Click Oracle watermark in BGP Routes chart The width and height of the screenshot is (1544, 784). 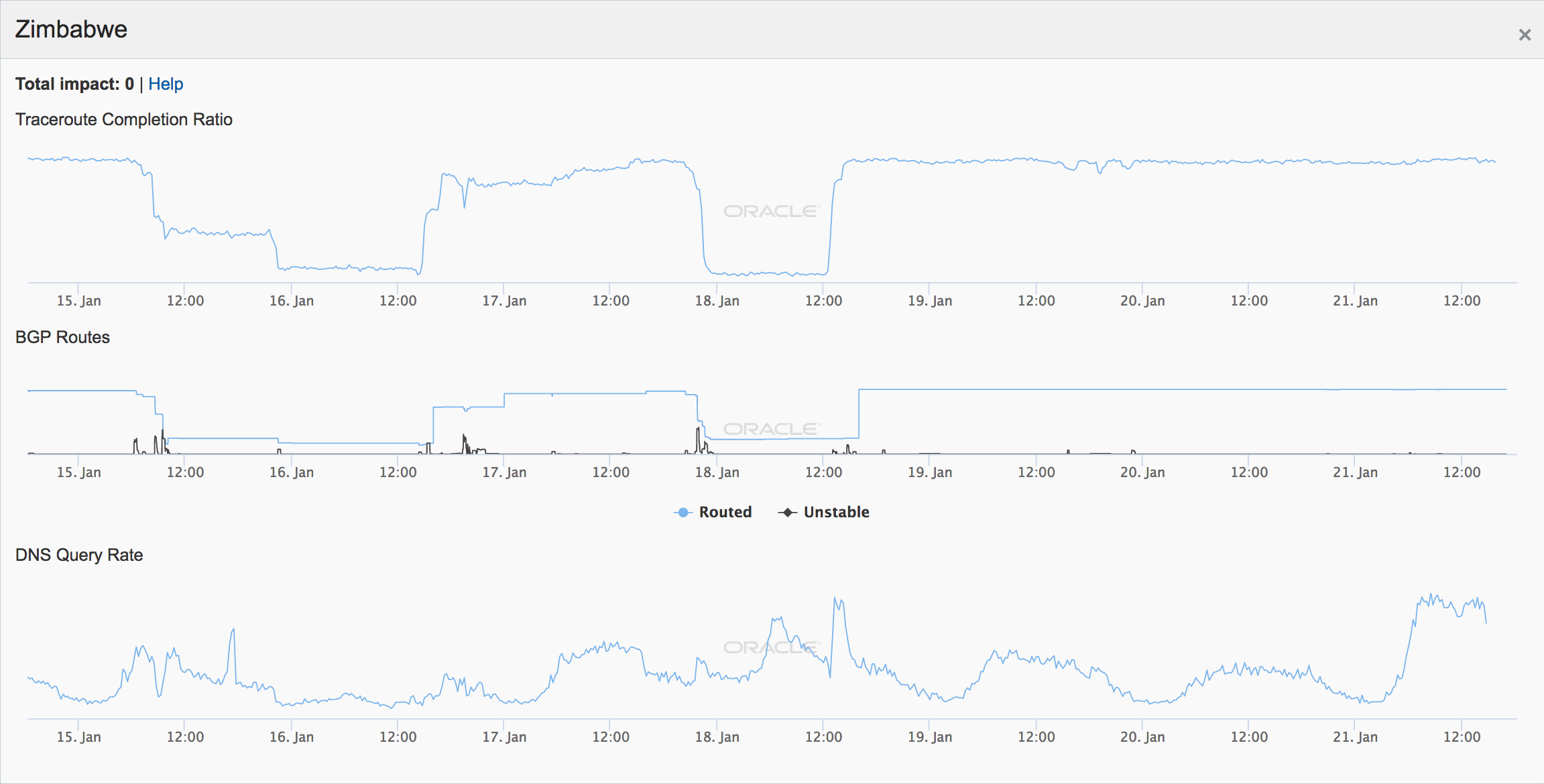pos(771,429)
